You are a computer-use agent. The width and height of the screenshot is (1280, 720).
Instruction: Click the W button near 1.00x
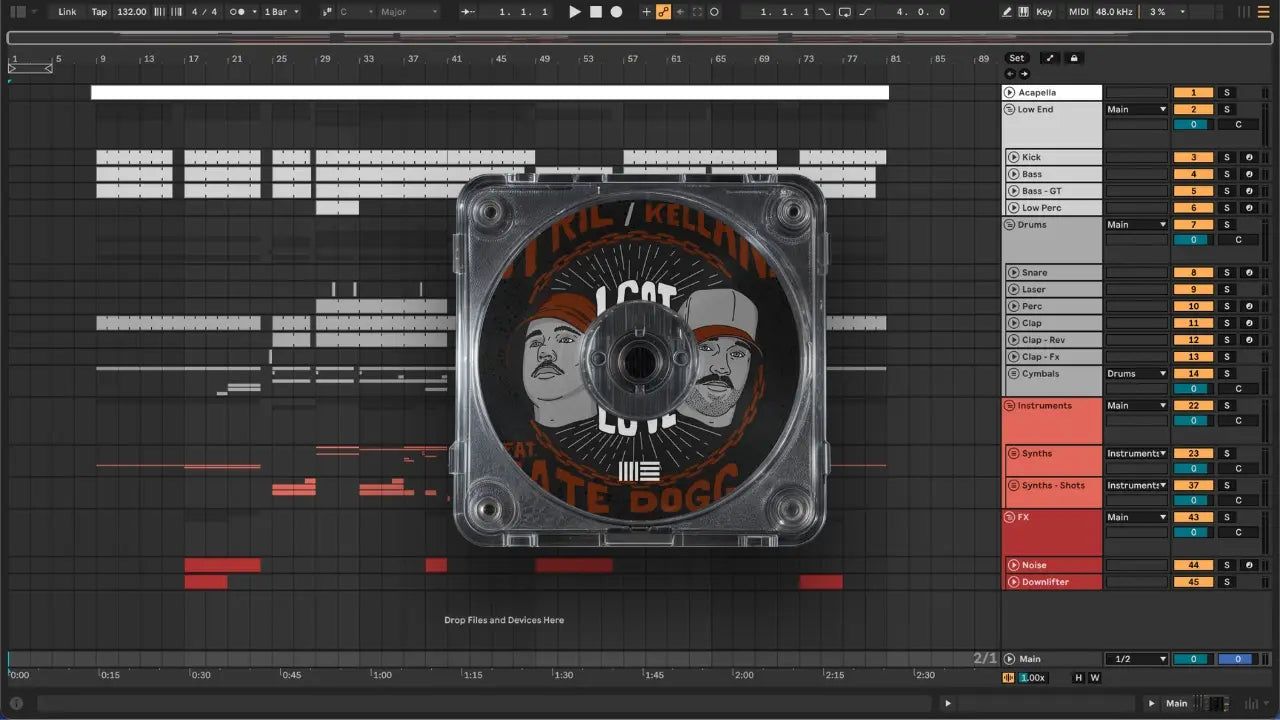1095,678
